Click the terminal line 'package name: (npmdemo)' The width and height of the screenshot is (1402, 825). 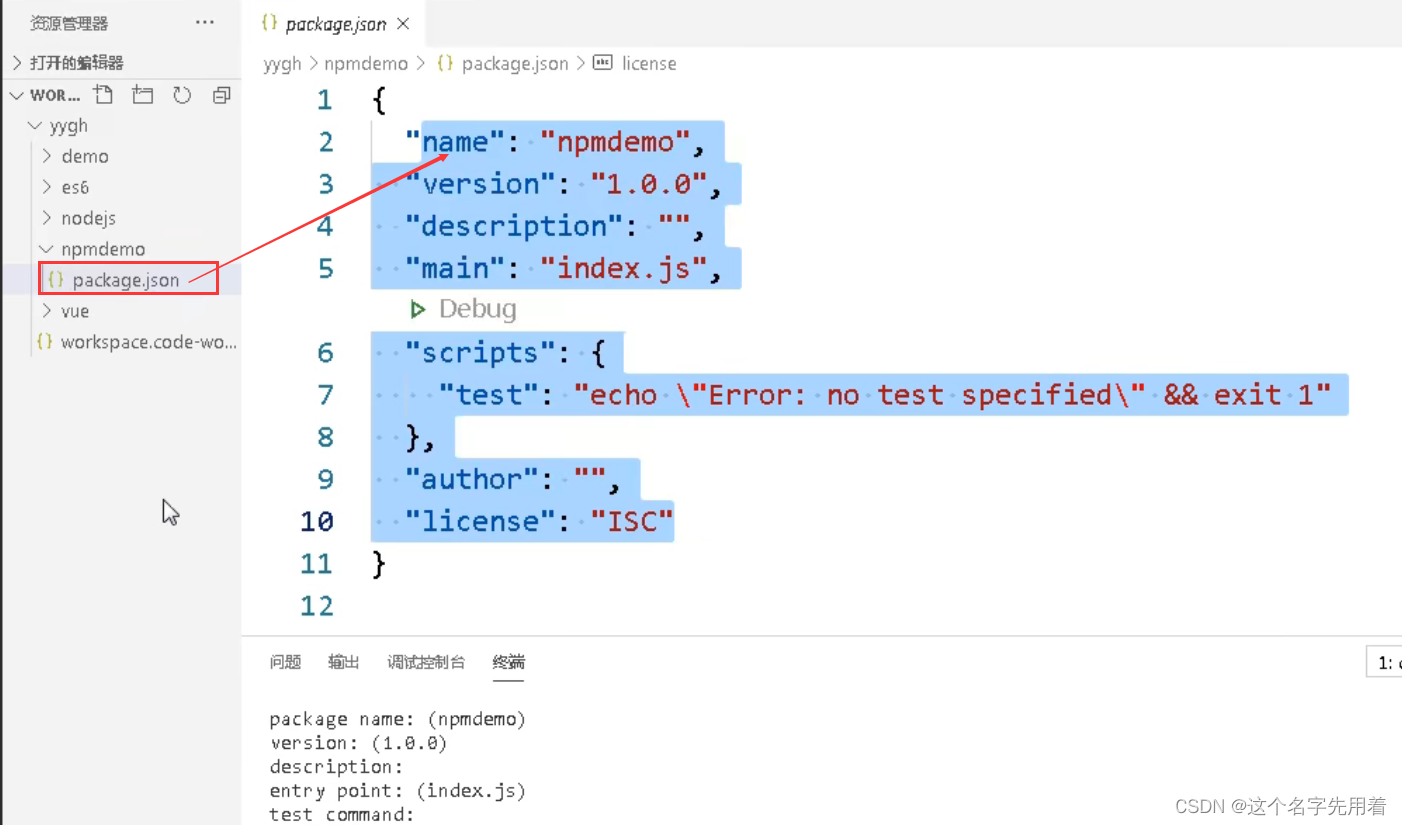398,719
